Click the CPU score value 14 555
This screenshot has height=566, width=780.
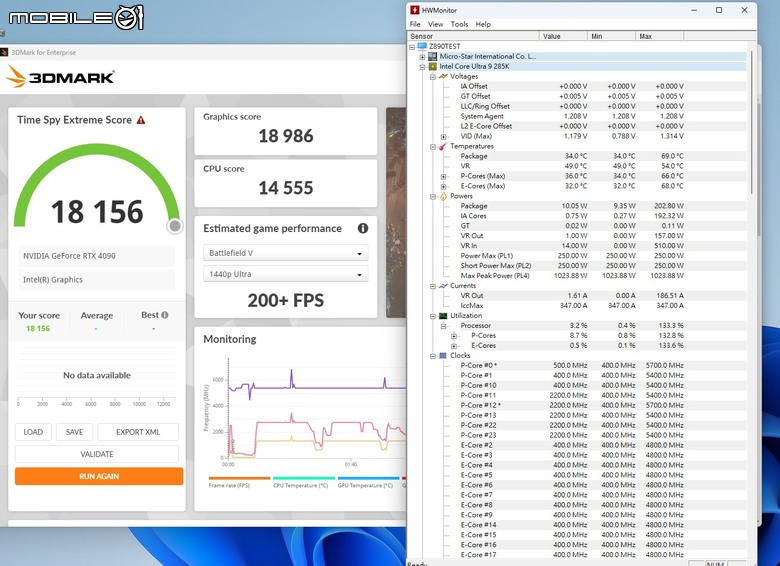286,188
